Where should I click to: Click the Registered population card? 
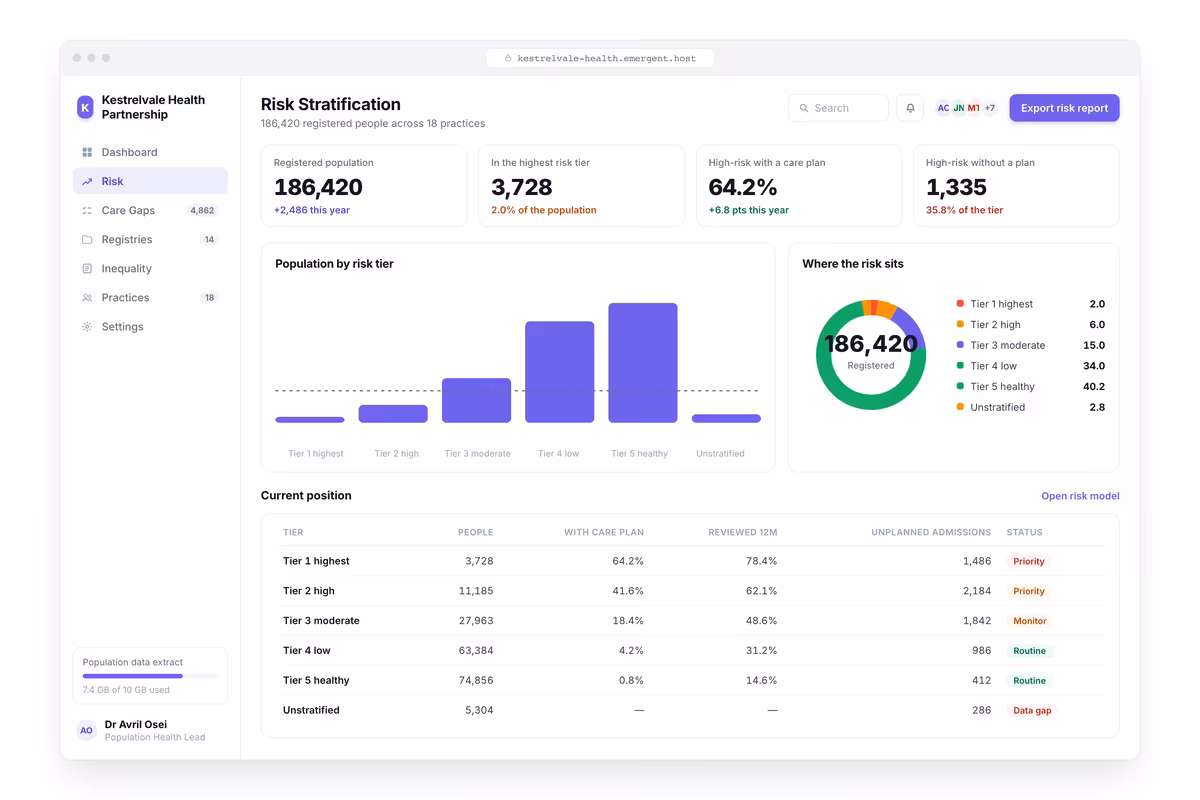click(x=364, y=186)
